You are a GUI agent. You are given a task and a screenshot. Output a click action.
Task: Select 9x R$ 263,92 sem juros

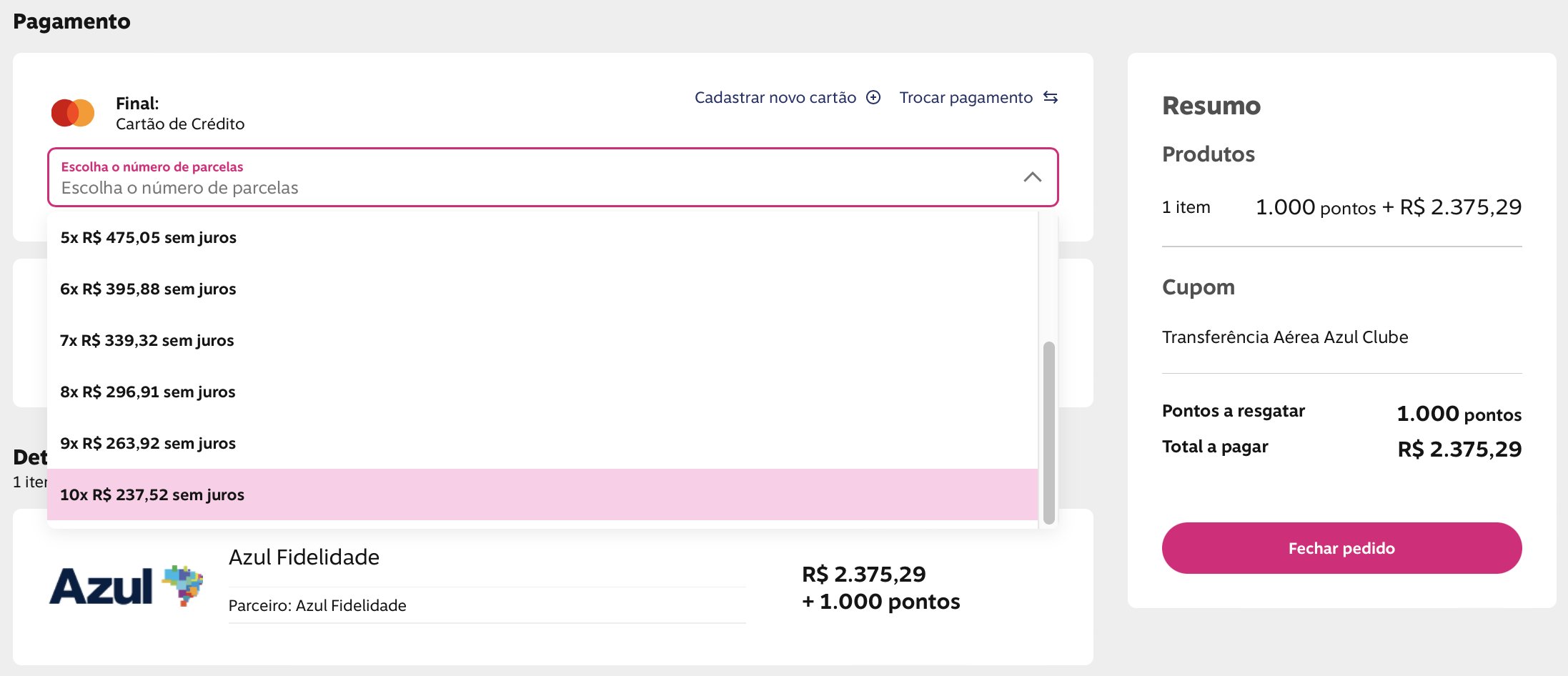(x=148, y=443)
